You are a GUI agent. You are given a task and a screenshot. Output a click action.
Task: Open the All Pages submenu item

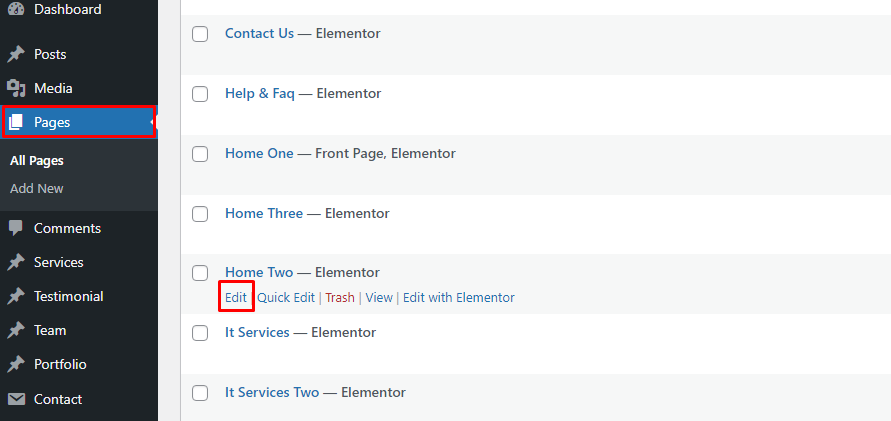[x=37, y=161]
